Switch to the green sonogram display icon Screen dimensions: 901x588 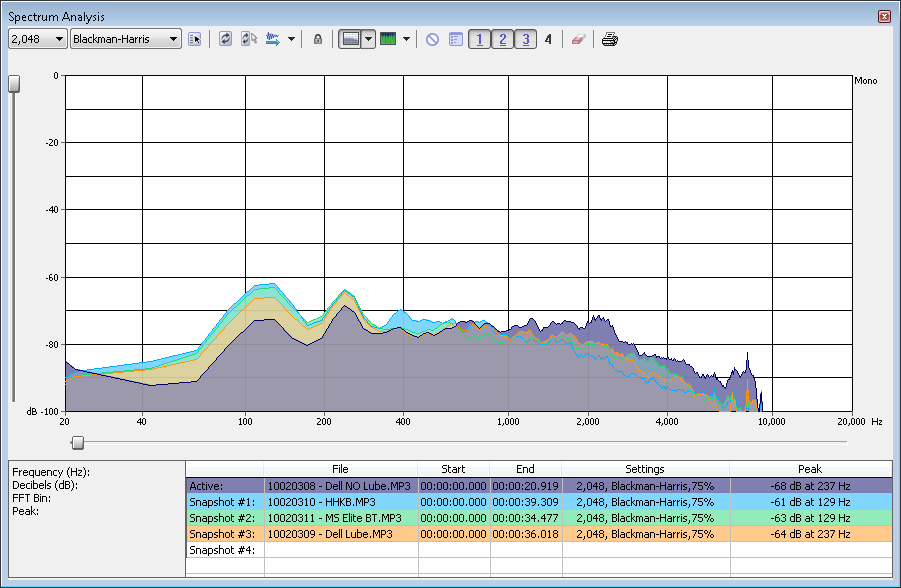tap(388, 39)
